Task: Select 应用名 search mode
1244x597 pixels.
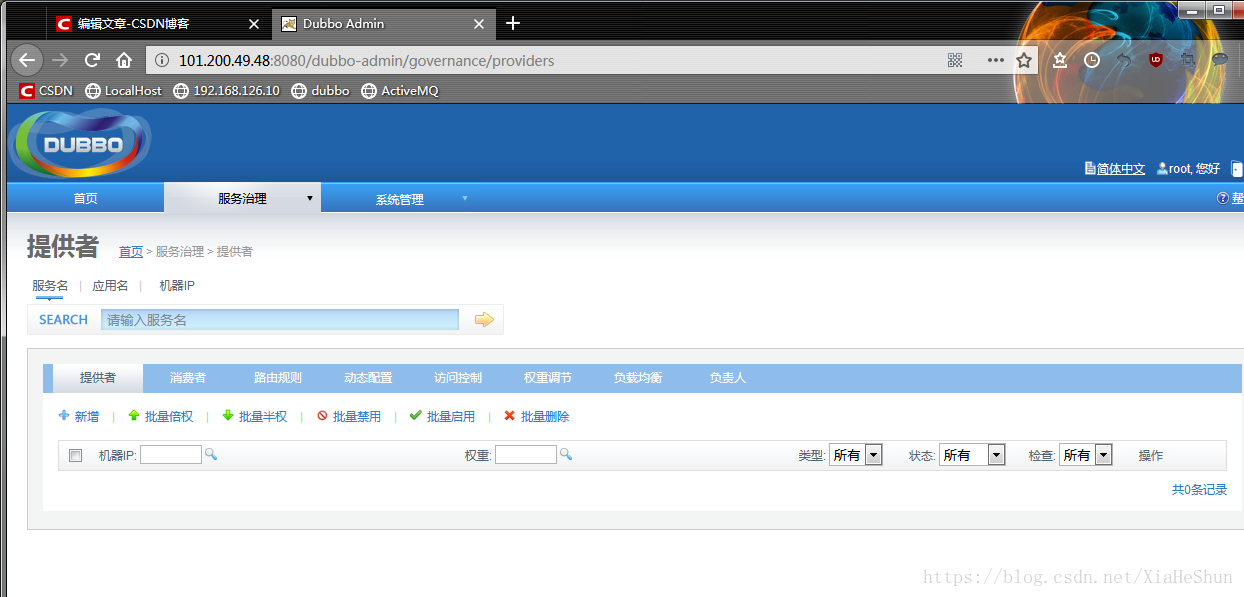Action: (110, 286)
